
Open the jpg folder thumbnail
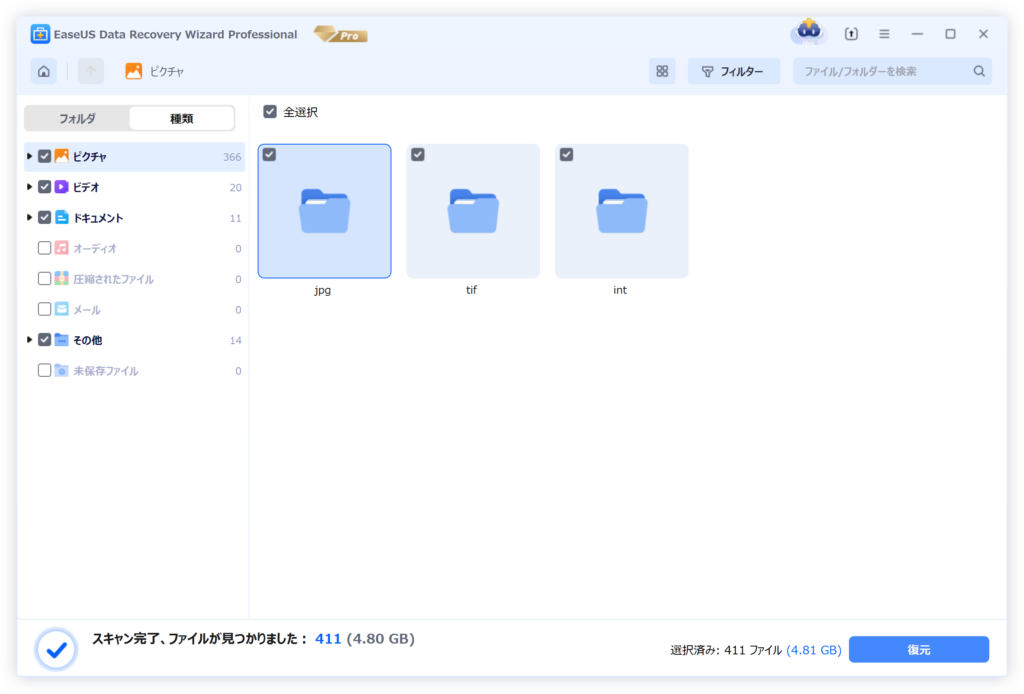point(324,211)
